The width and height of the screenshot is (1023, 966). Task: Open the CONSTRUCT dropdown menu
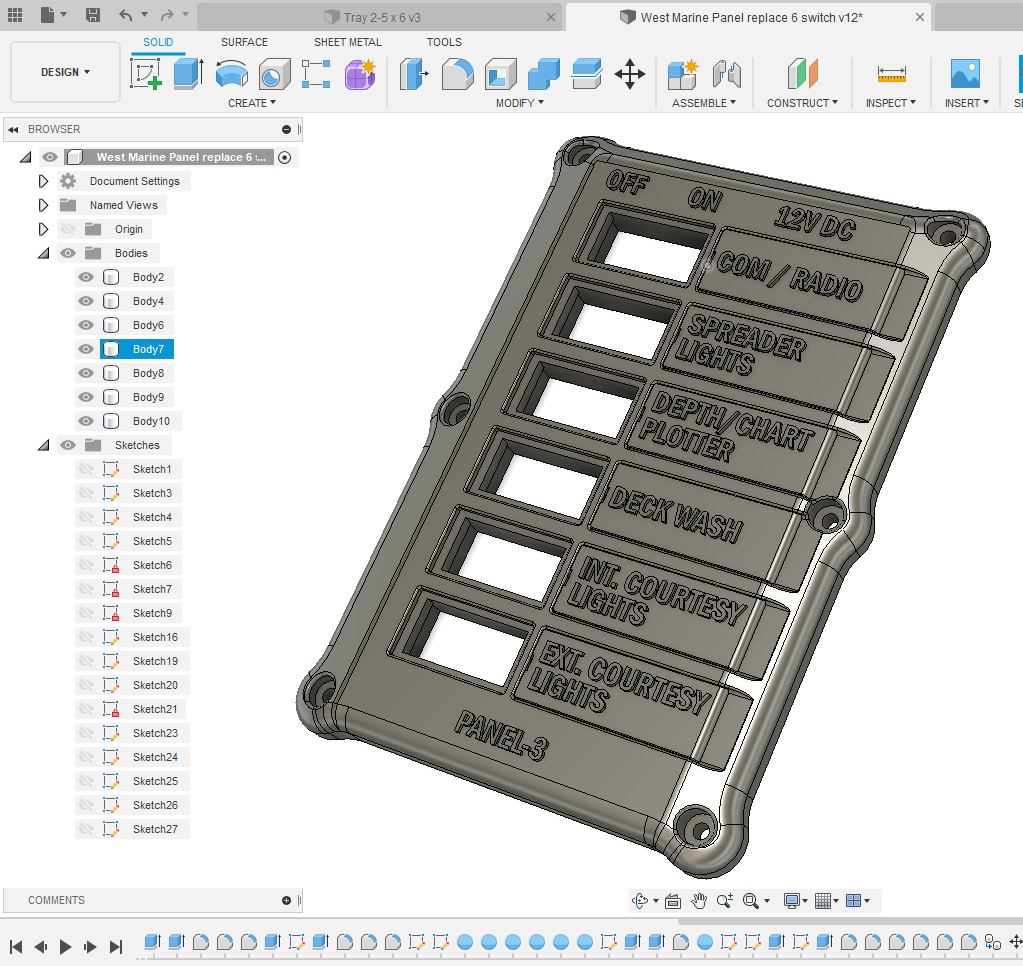(802, 103)
